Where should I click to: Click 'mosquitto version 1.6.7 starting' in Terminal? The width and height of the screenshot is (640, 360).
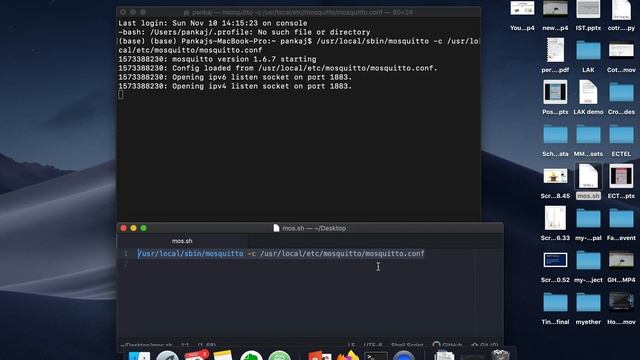click(x=244, y=59)
